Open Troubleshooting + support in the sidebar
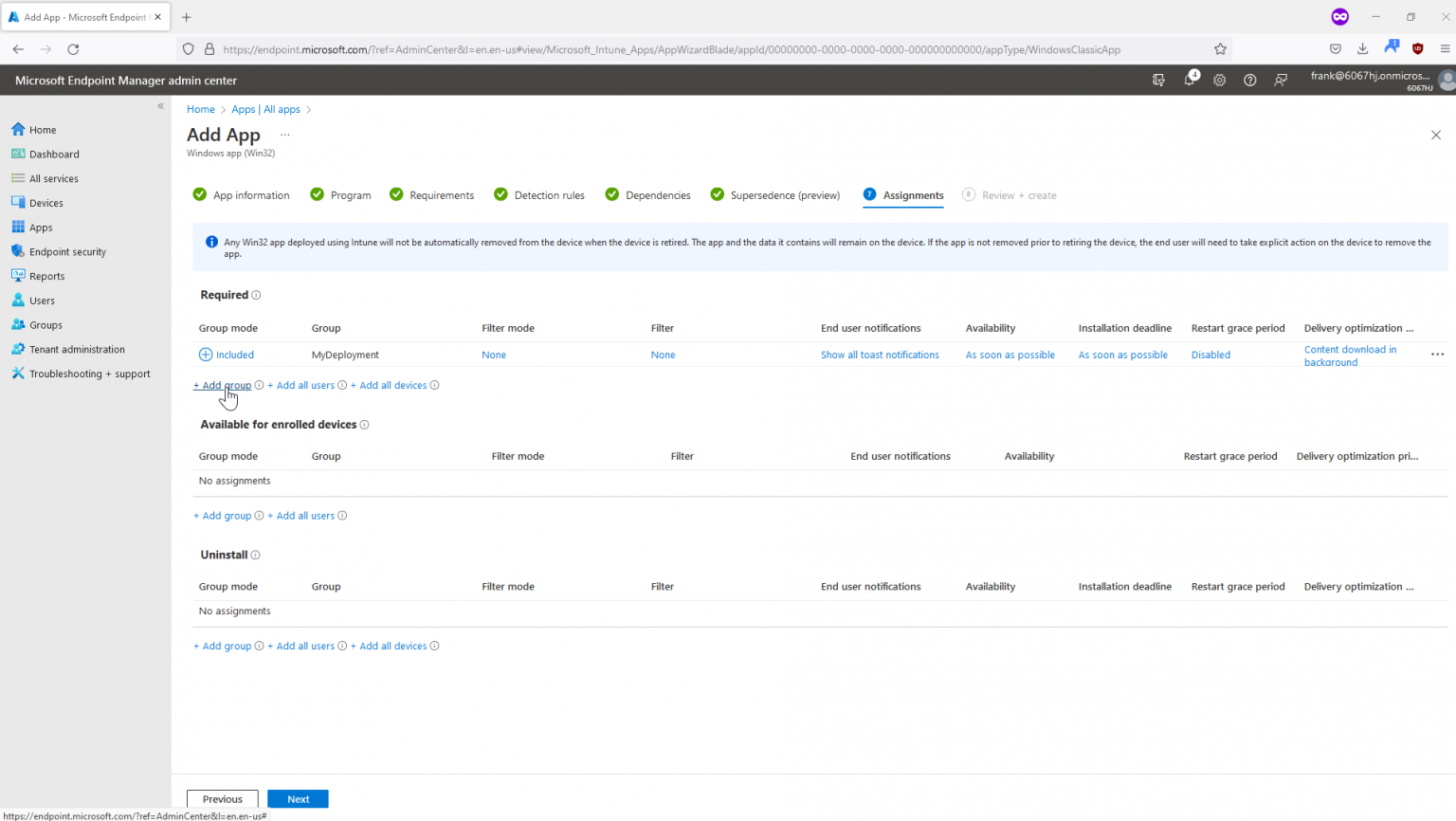The height and width of the screenshot is (821, 1456). tap(81, 374)
